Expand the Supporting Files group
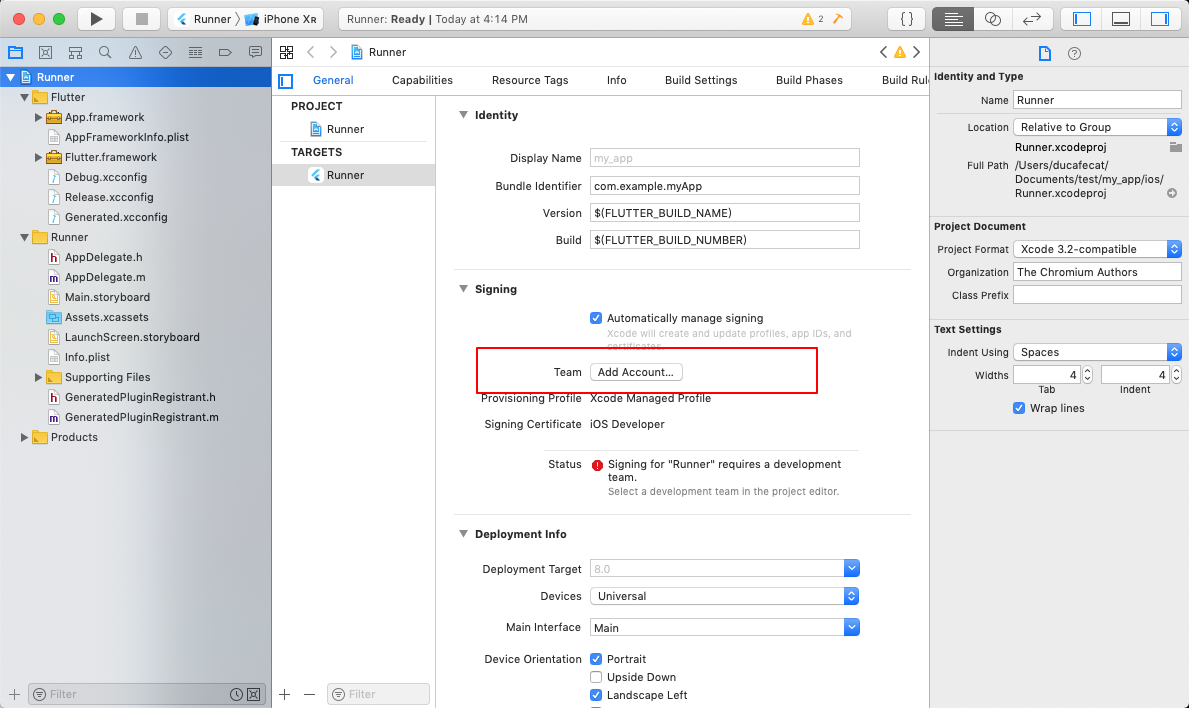This screenshot has width=1189, height=708. (x=38, y=377)
